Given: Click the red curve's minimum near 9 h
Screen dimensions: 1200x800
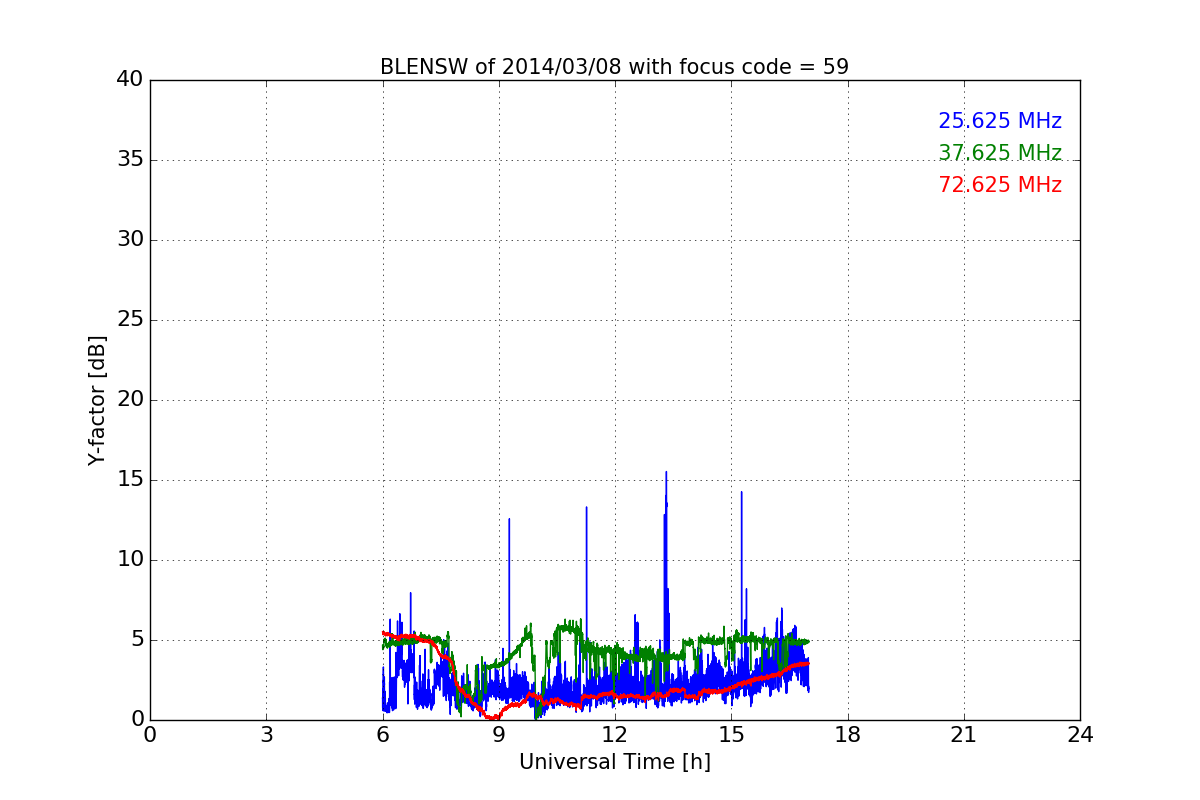Looking at the screenshot, I should 493,718.
